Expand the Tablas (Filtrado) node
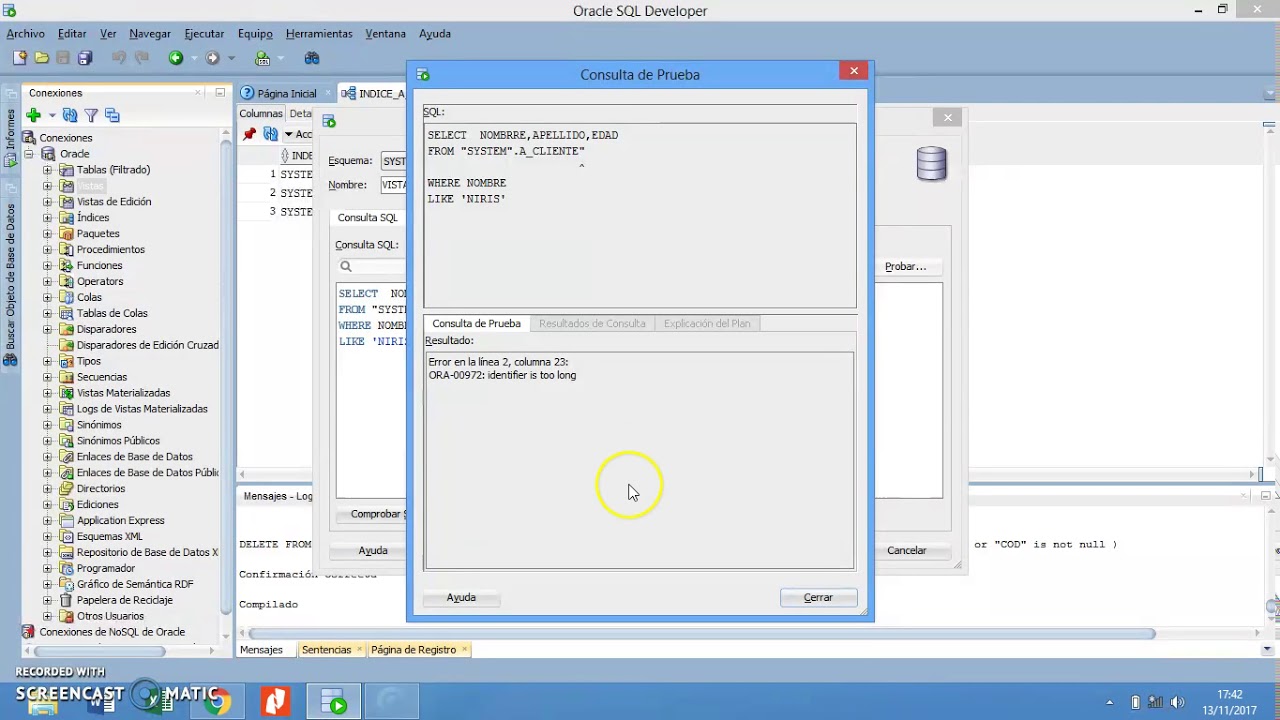 click(47, 170)
